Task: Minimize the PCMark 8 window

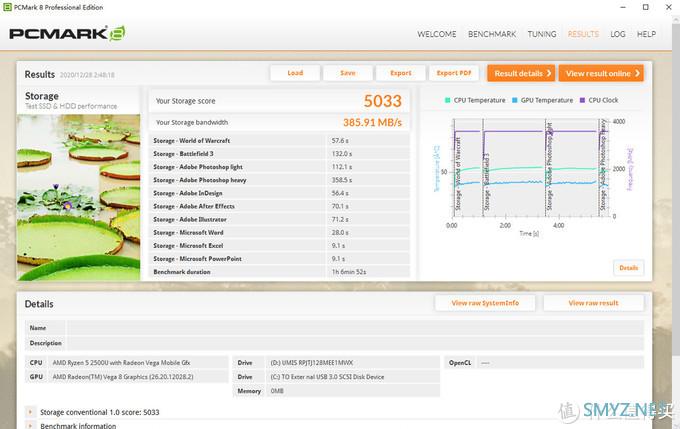Action: (623, 7)
